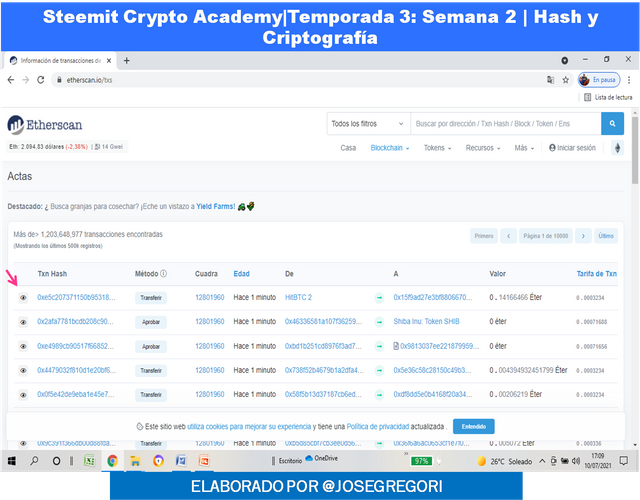Open the HitBTC 2 sender address
The width and height of the screenshot is (640, 500).
[298, 297]
